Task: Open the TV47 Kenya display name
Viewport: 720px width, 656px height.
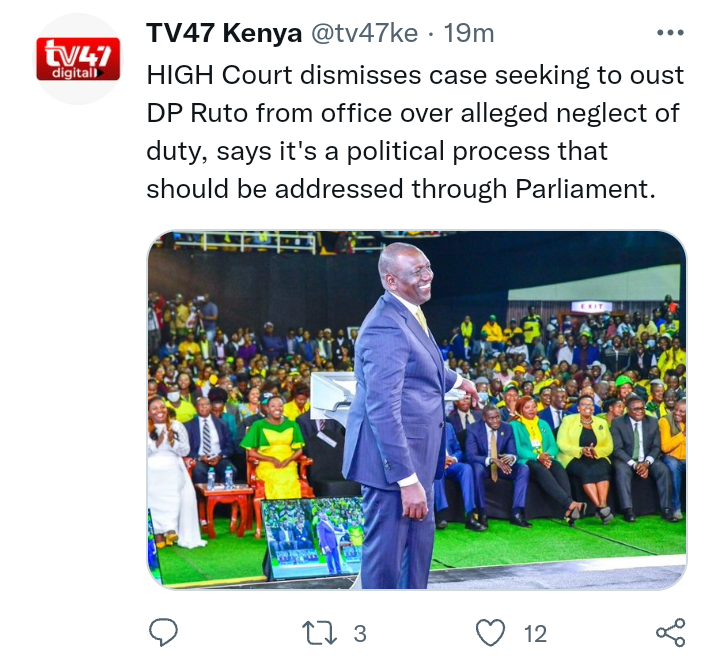Action: [224, 33]
